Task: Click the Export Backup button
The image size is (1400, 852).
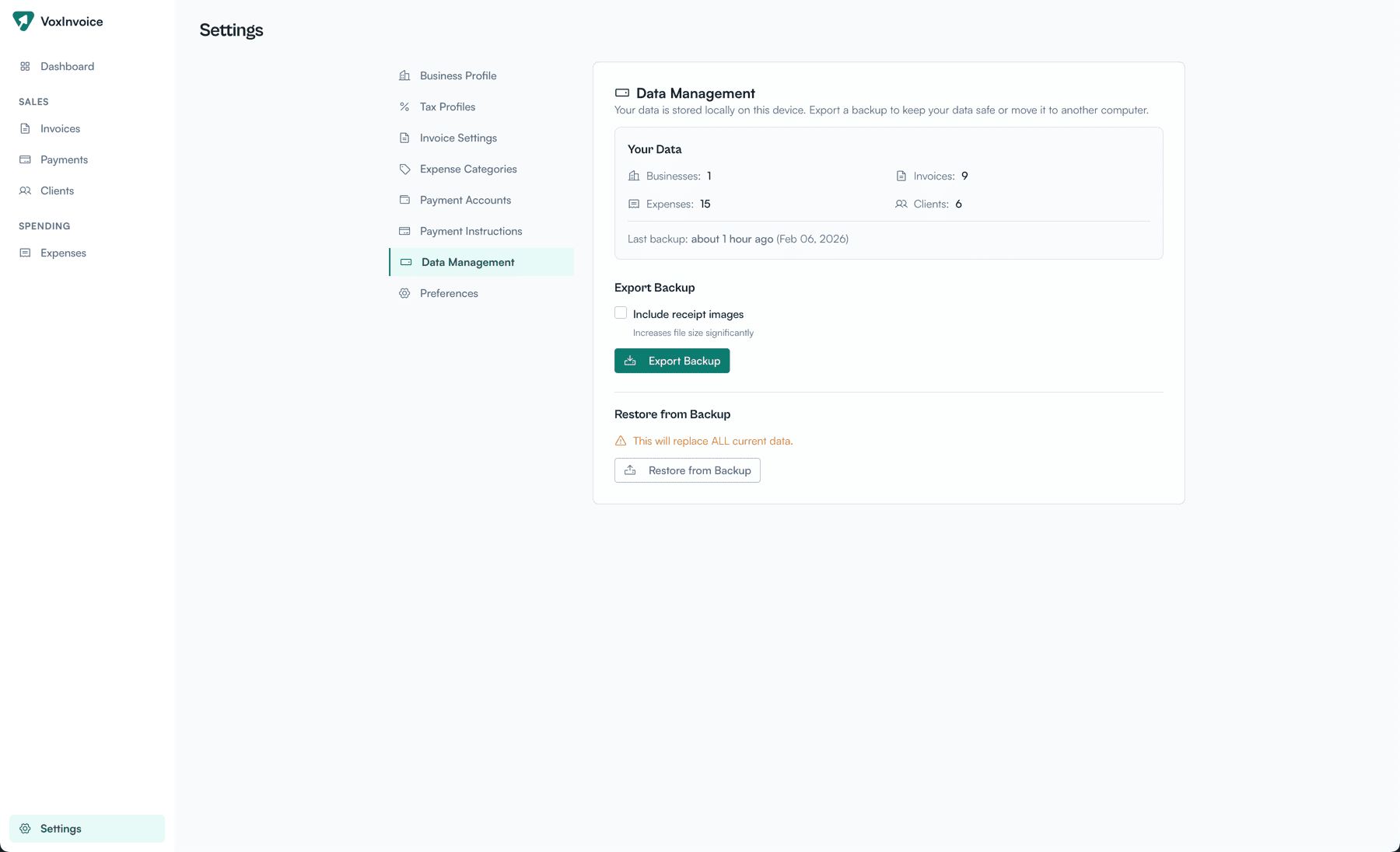Action: [x=671, y=361]
